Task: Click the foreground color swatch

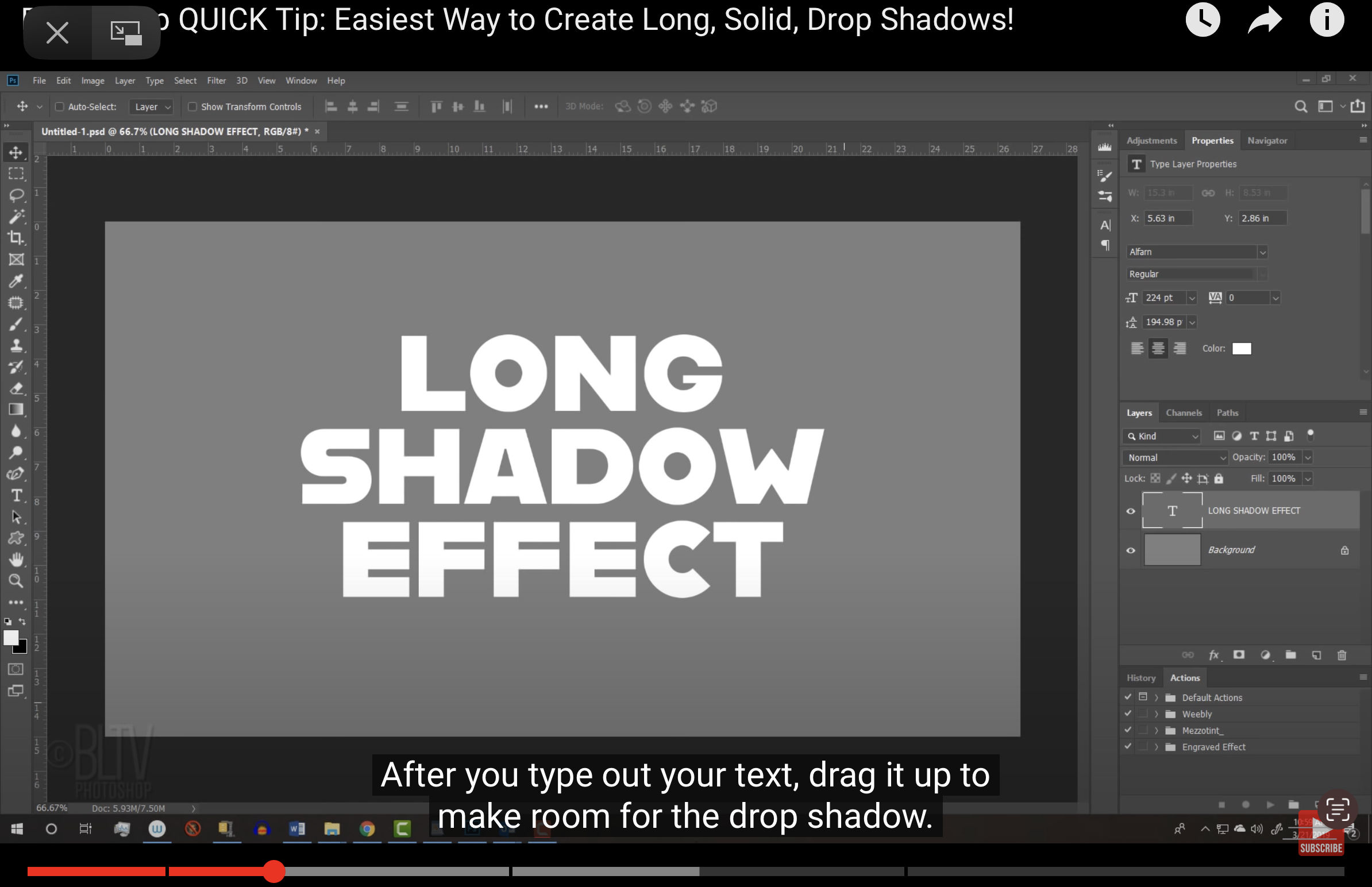Action: tap(11, 638)
